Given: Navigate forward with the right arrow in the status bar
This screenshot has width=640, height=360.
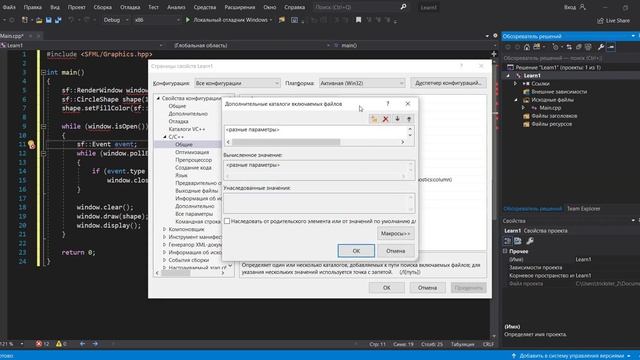Looking at the screenshot, I should [x=95, y=344].
